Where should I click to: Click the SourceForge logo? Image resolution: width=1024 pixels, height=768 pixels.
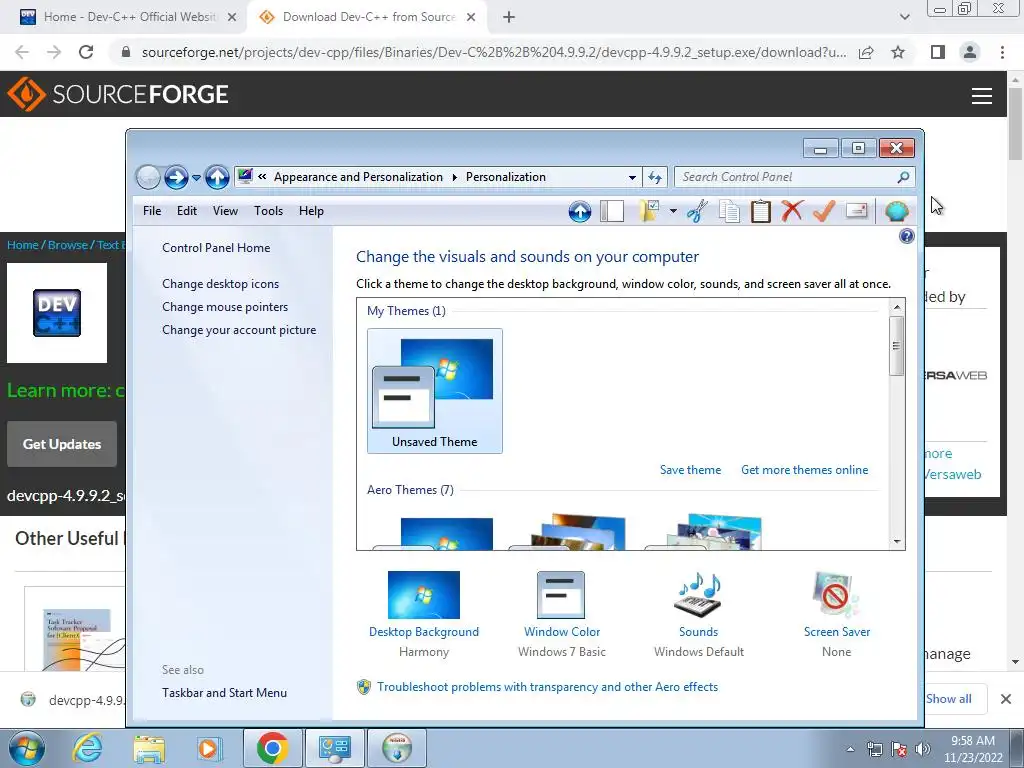(x=118, y=95)
